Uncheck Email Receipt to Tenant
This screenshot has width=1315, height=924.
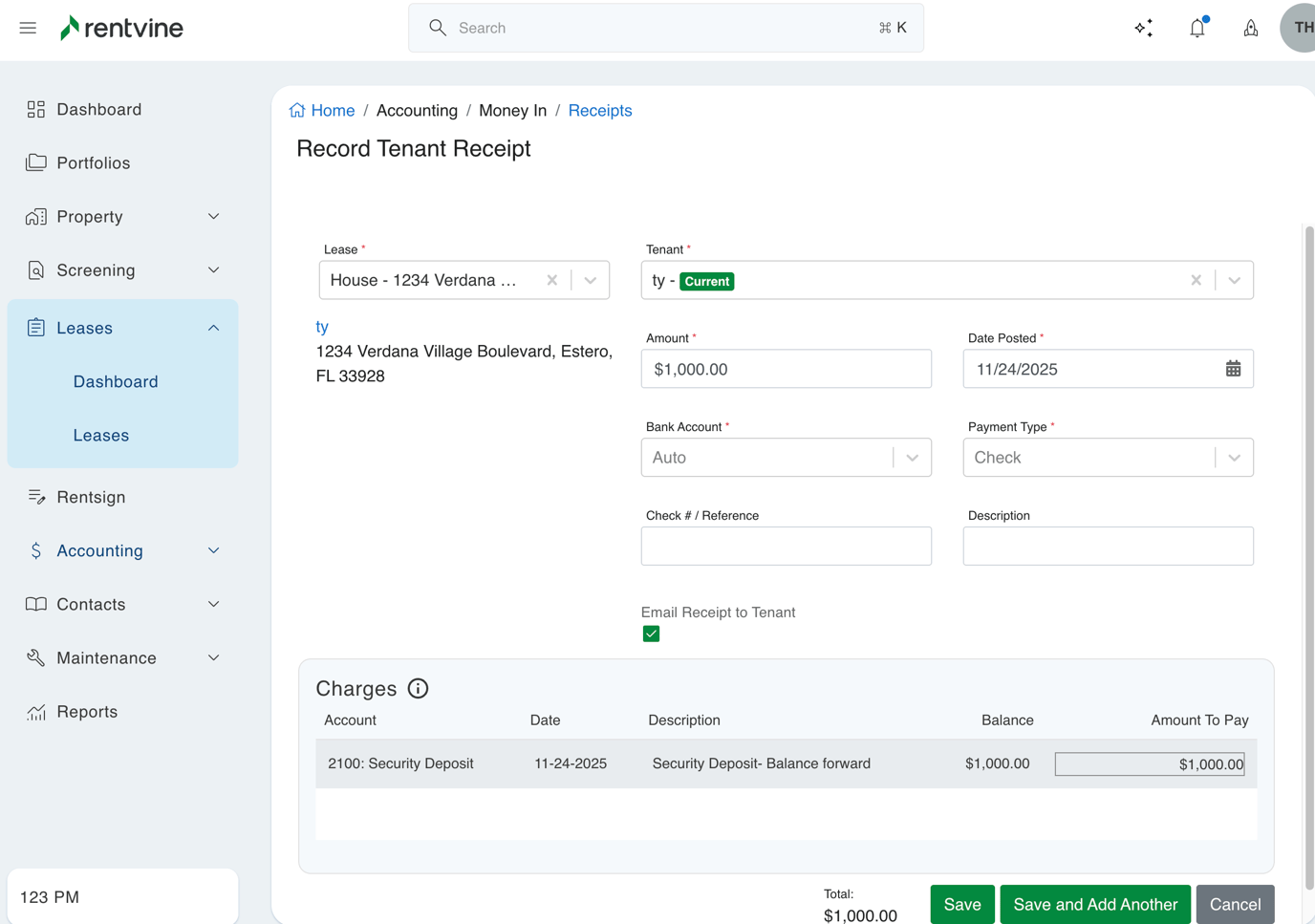651,633
